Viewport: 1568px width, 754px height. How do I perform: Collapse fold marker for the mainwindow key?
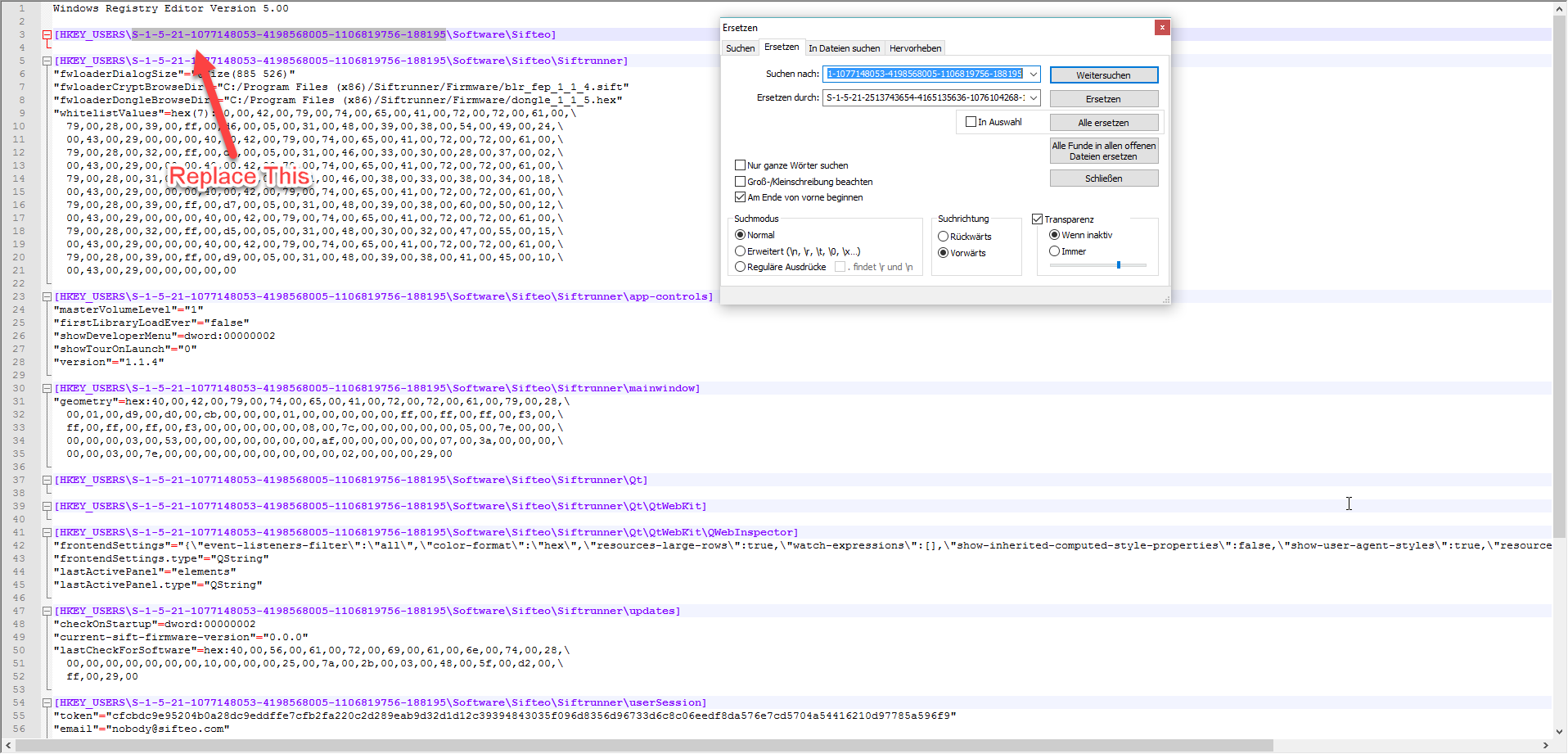pos(47,388)
